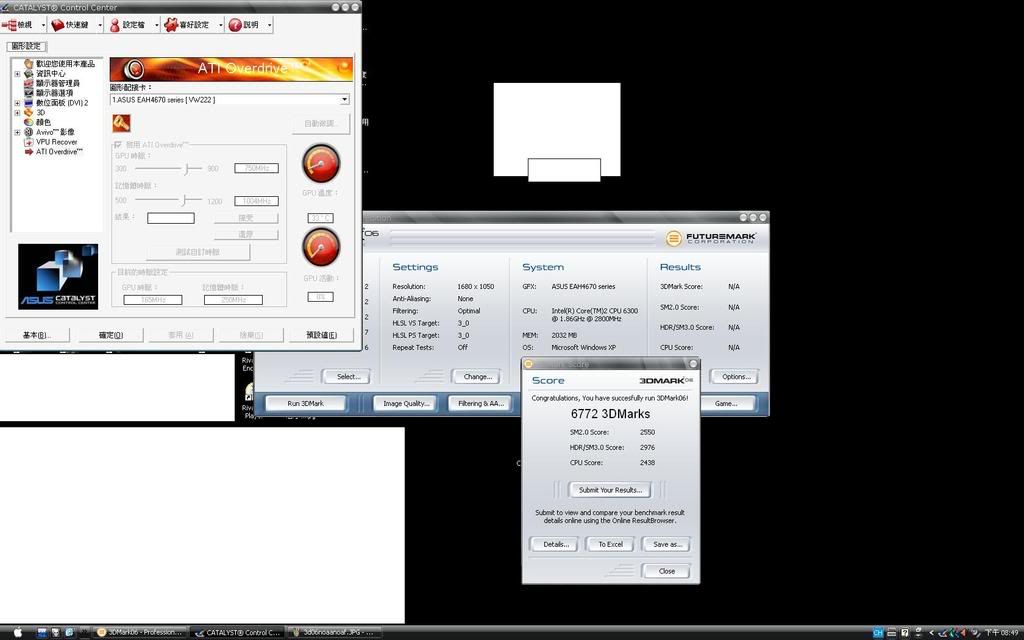Expand the 3D tree node
This screenshot has width=1024, height=640.
tap(17, 113)
